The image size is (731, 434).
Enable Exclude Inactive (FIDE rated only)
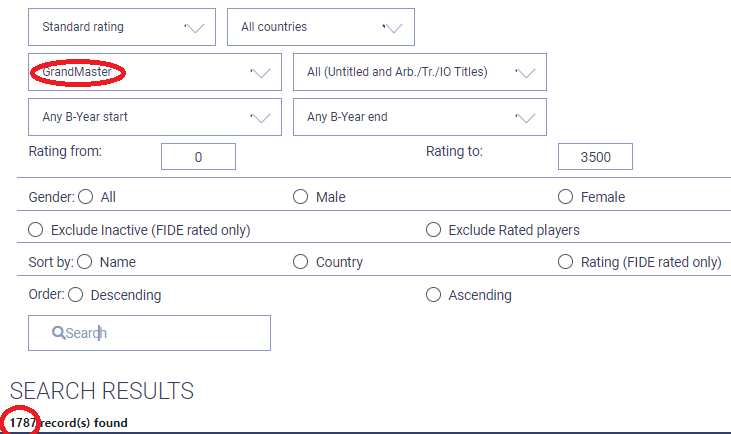pyautogui.click(x=36, y=230)
